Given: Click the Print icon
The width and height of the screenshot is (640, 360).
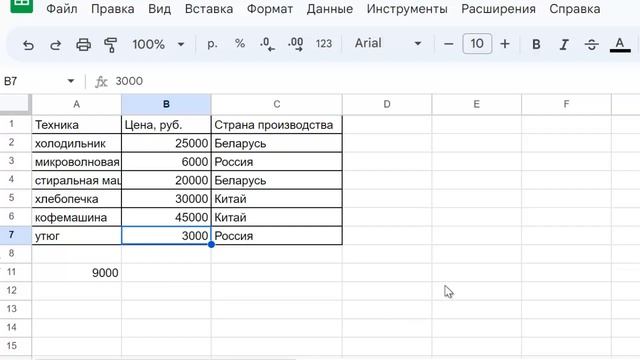Looking at the screenshot, I should pos(83,44).
